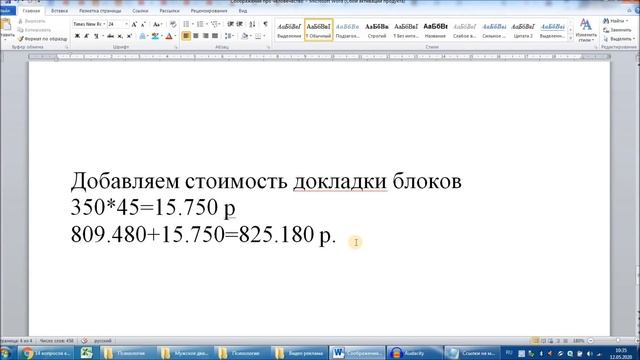Click the Grow Font icon
The width and height of the screenshot is (640, 360).
point(134,24)
